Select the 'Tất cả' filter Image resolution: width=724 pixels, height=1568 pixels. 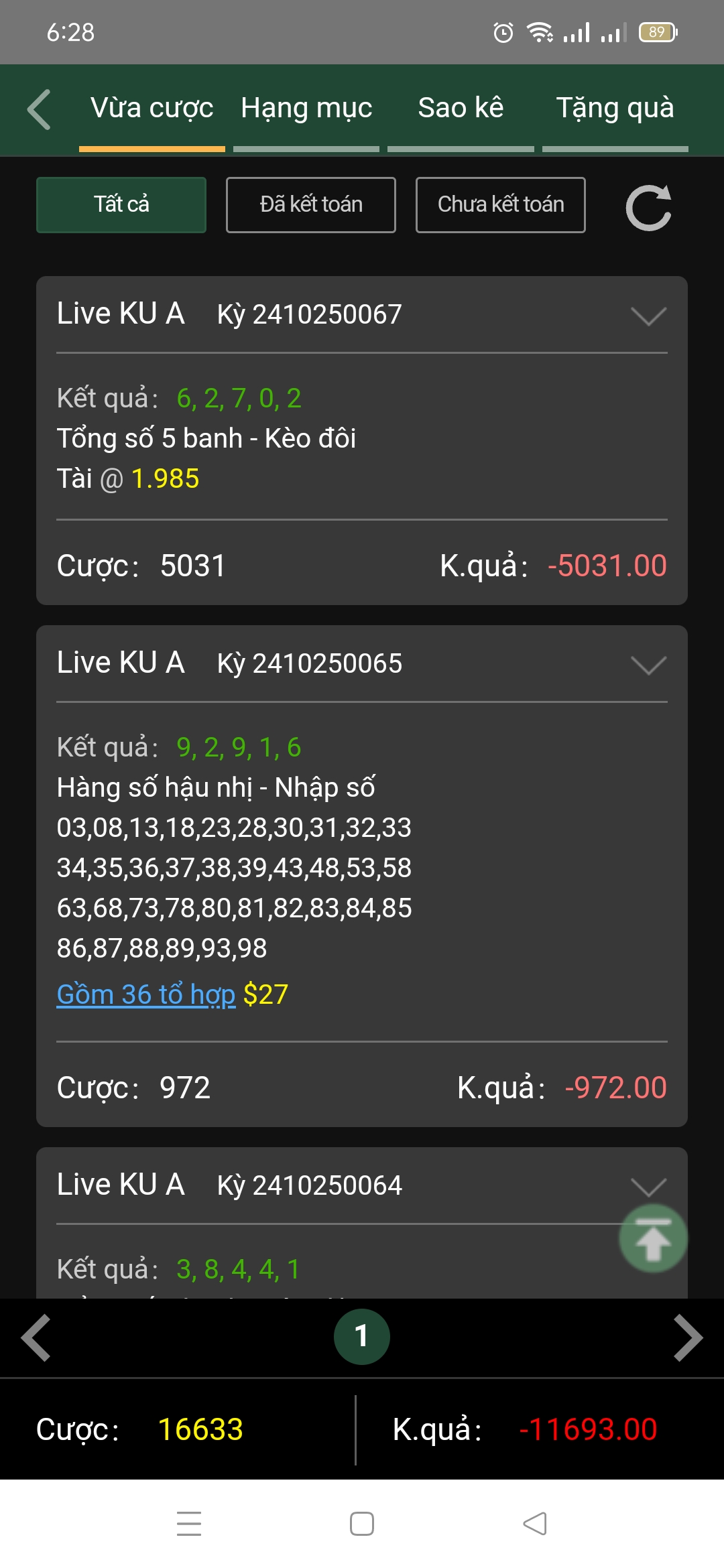pos(121,205)
